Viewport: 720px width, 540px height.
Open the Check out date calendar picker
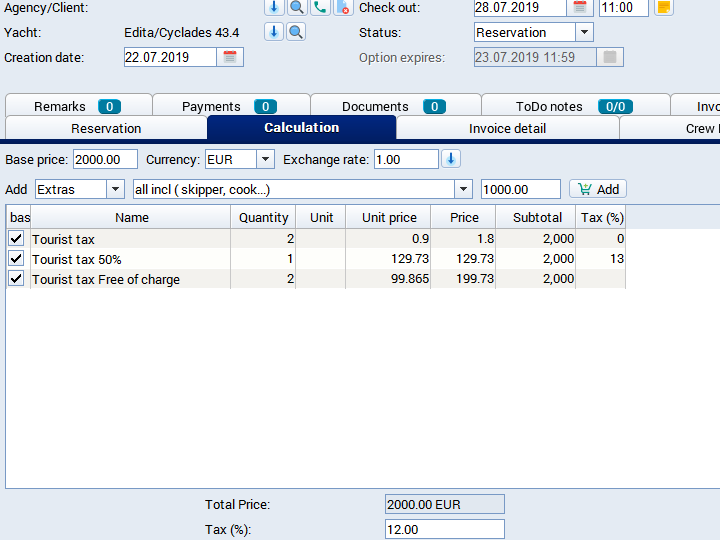580,7
